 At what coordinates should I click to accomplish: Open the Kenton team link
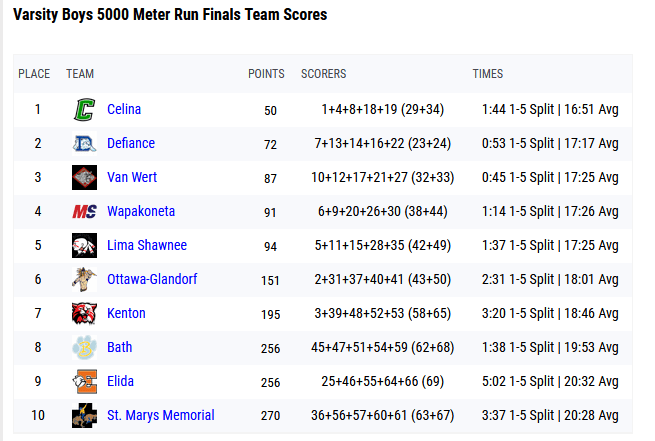coord(126,314)
